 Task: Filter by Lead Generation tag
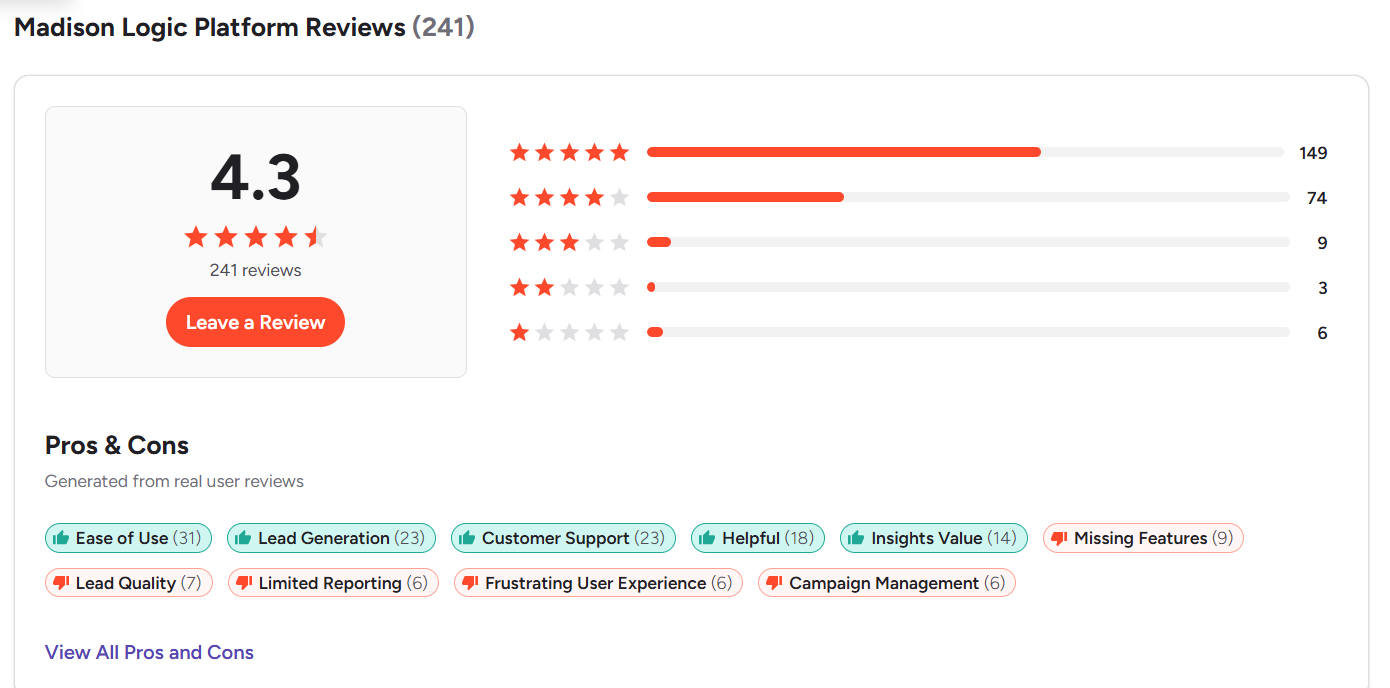click(331, 538)
